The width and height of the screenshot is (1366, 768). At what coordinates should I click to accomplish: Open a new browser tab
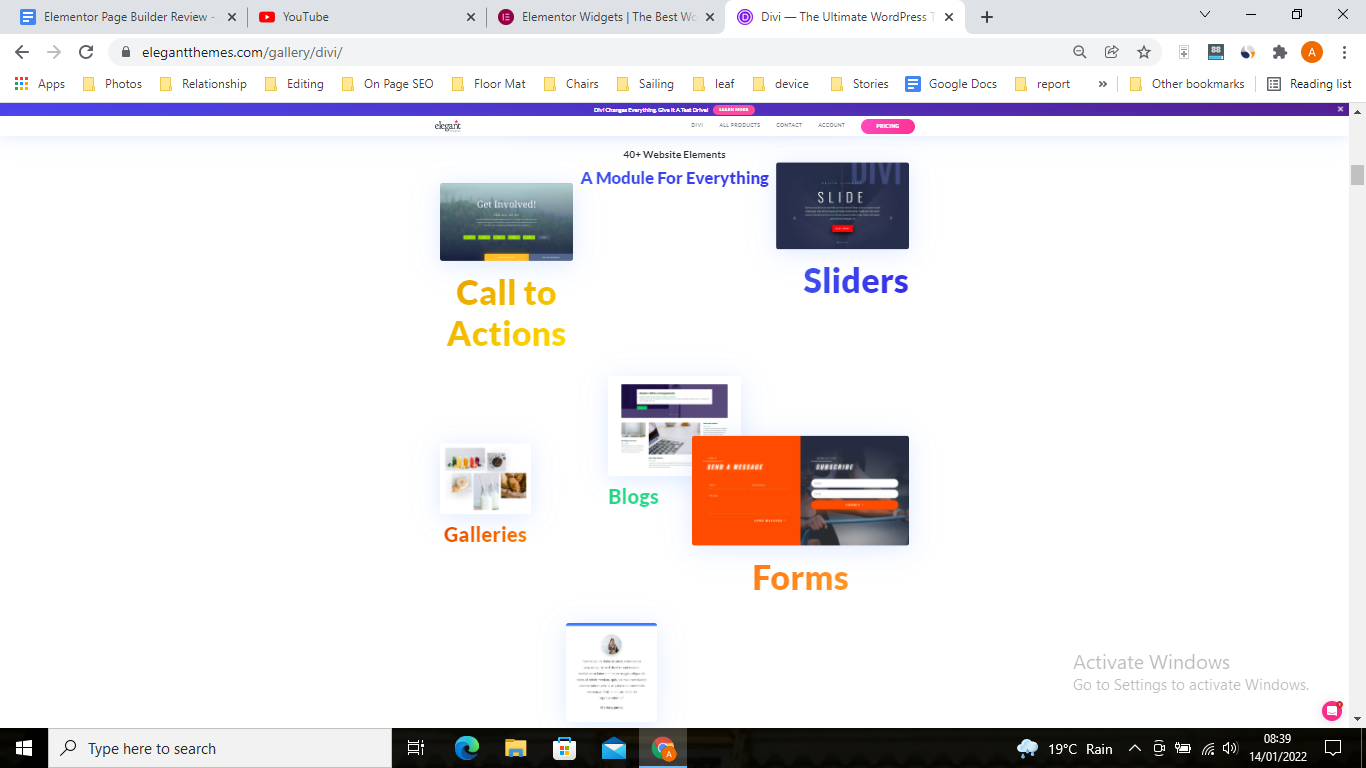[x=987, y=17]
